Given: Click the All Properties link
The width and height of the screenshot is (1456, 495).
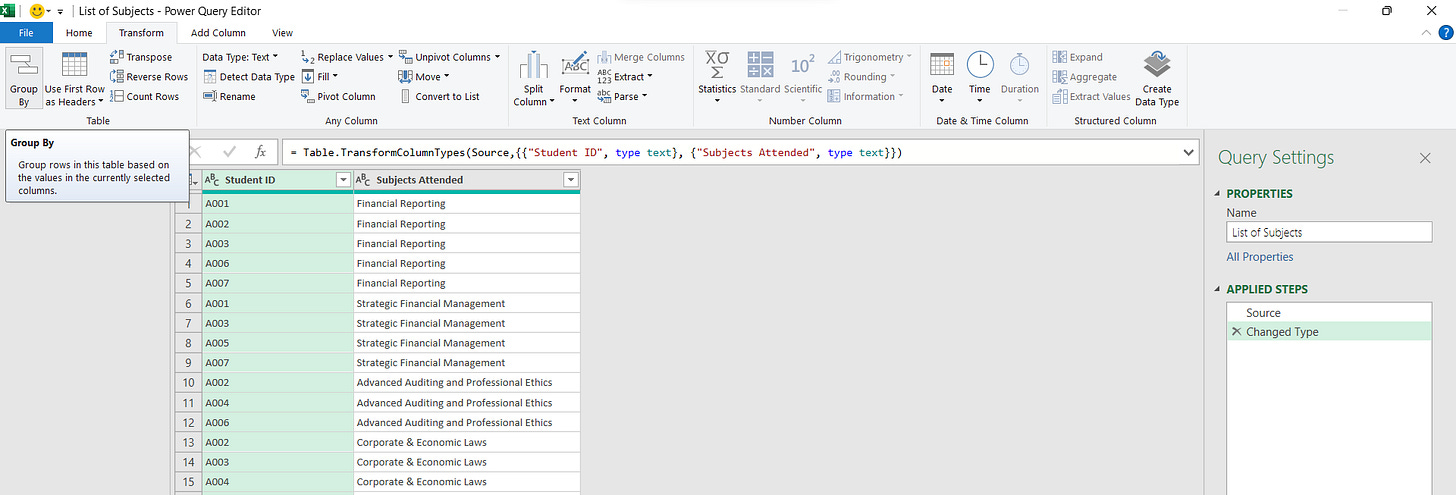Looking at the screenshot, I should [x=1260, y=257].
